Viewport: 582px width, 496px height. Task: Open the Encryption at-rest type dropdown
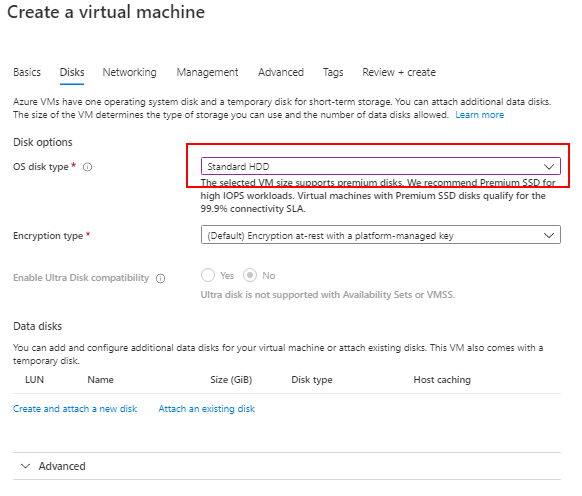(380, 235)
